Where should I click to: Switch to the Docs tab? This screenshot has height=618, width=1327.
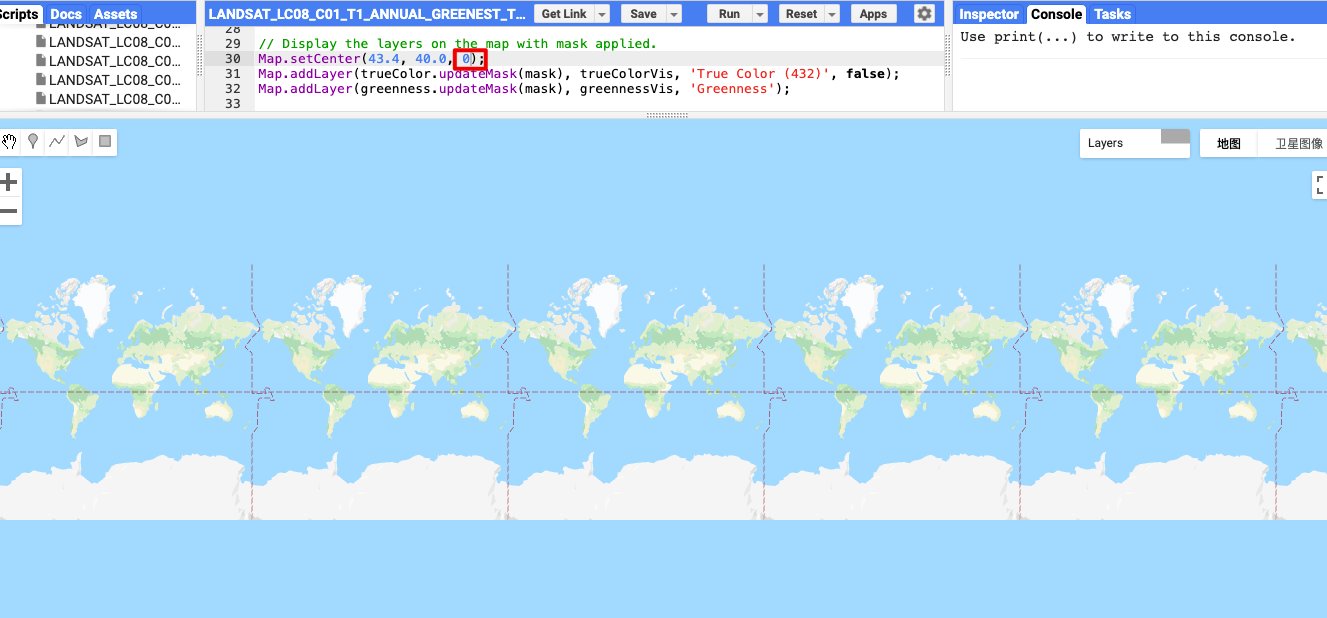point(66,14)
